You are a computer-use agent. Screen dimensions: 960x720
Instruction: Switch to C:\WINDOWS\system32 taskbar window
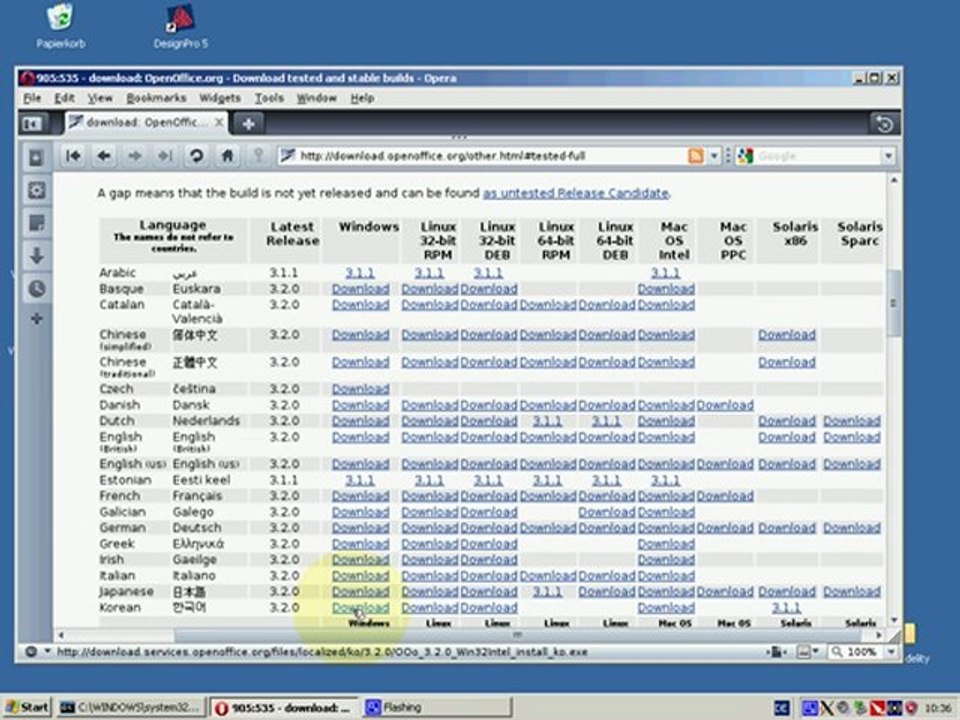[x=130, y=708]
